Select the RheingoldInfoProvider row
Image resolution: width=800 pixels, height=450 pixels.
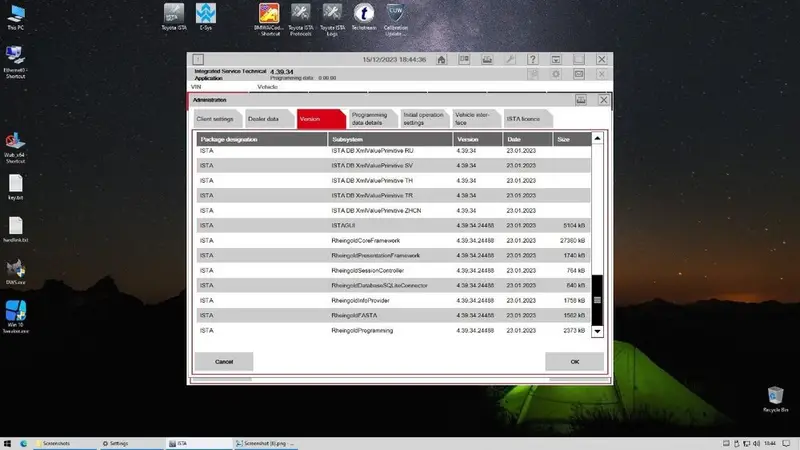393,301
